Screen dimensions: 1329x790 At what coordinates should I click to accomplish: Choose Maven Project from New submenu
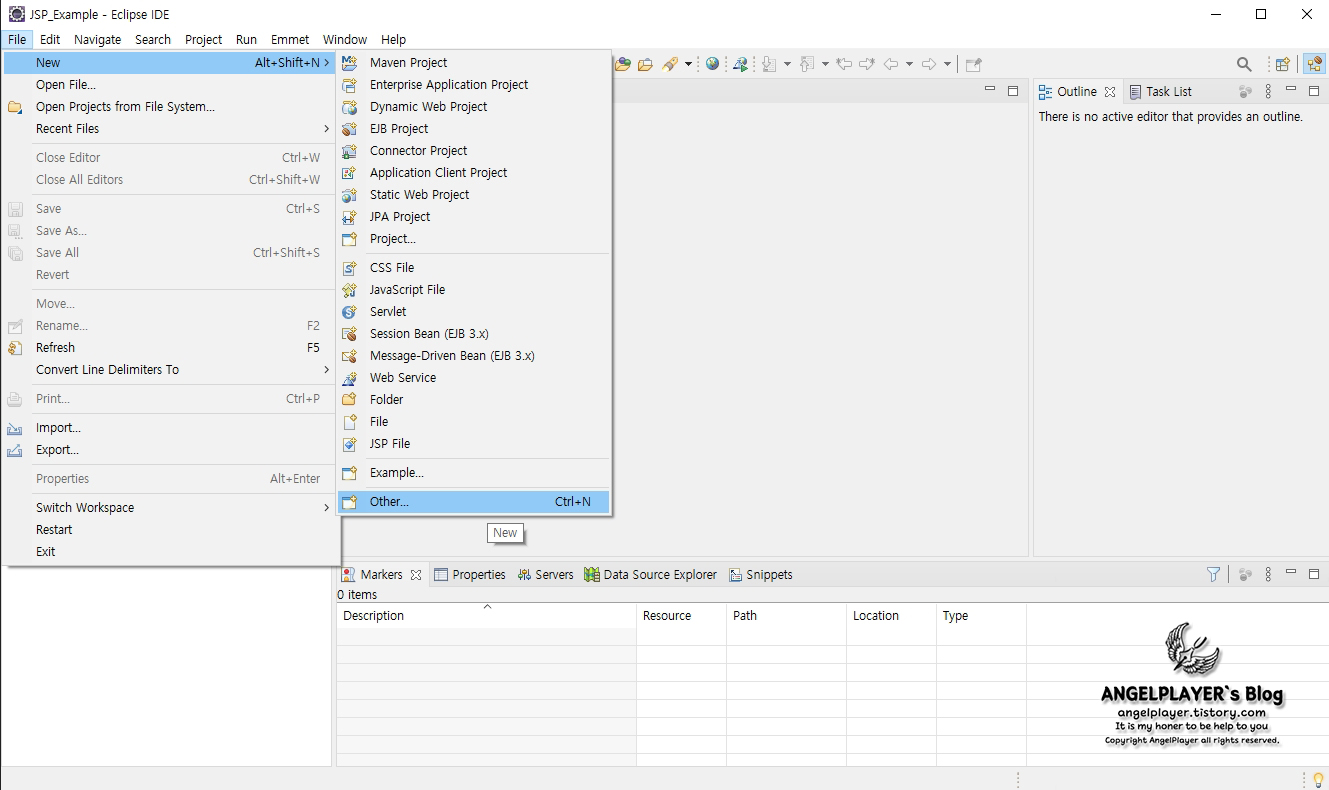(x=473, y=63)
